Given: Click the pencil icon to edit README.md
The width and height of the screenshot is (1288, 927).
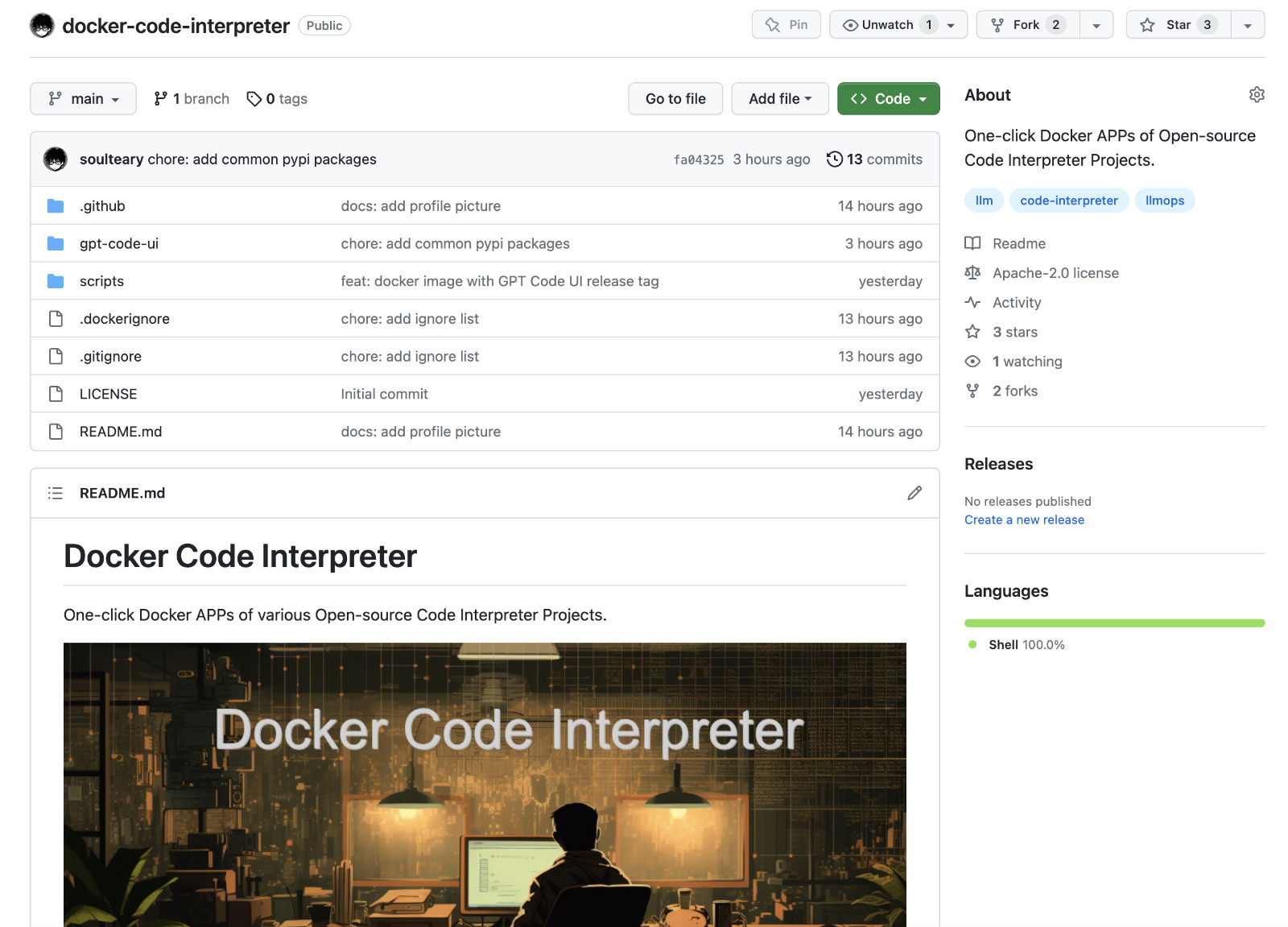Looking at the screenshot, I should pos(914,493).
